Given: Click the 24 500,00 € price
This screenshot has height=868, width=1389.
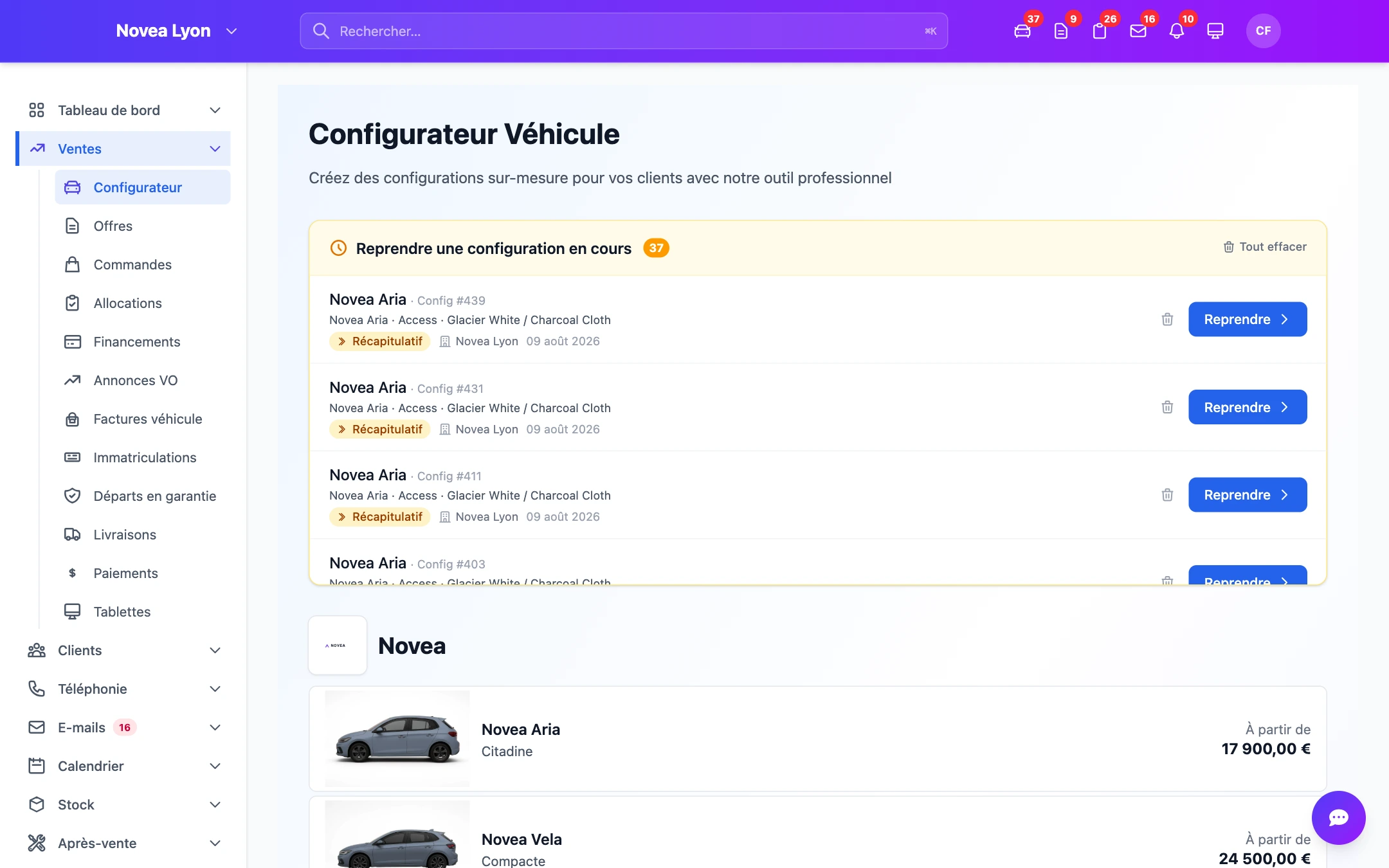Looking at the screenshot, I should pyautogui.click(x=1264, y=858).
